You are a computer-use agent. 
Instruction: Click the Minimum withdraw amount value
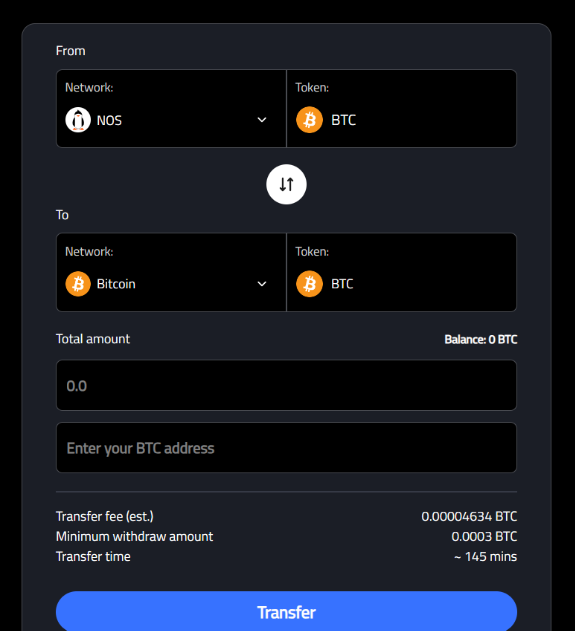coord(484,536)
